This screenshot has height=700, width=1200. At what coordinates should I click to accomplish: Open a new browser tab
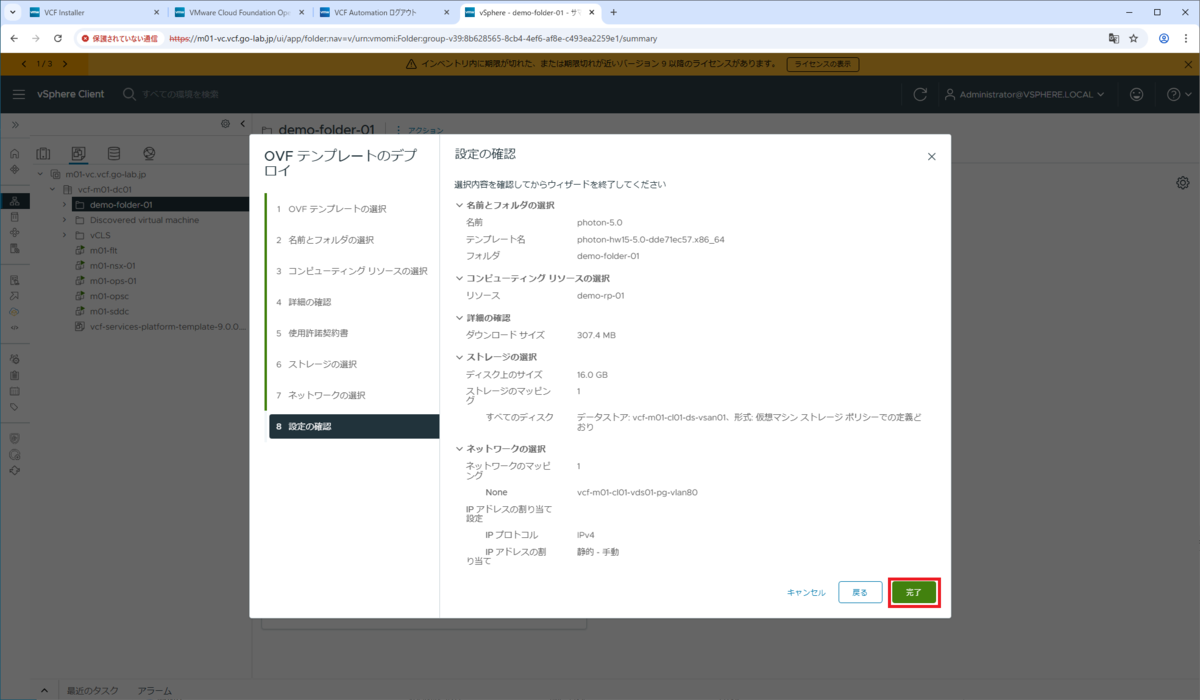(x=613, y=12)
